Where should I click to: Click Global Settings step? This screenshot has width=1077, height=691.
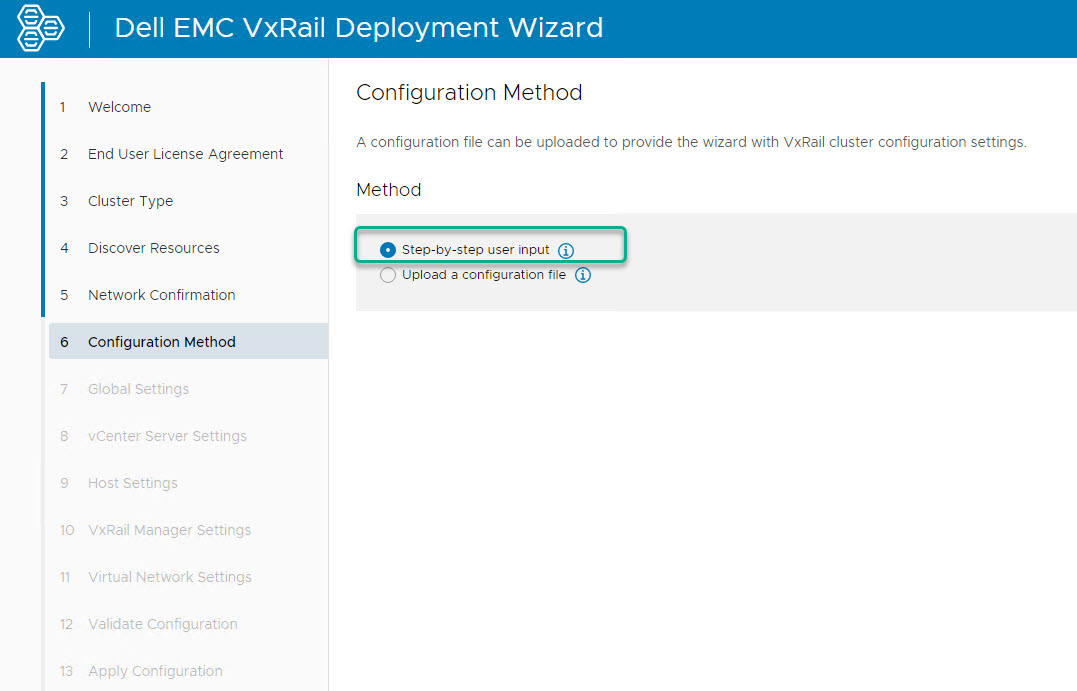pyautogui.click(x=138, y=389)
